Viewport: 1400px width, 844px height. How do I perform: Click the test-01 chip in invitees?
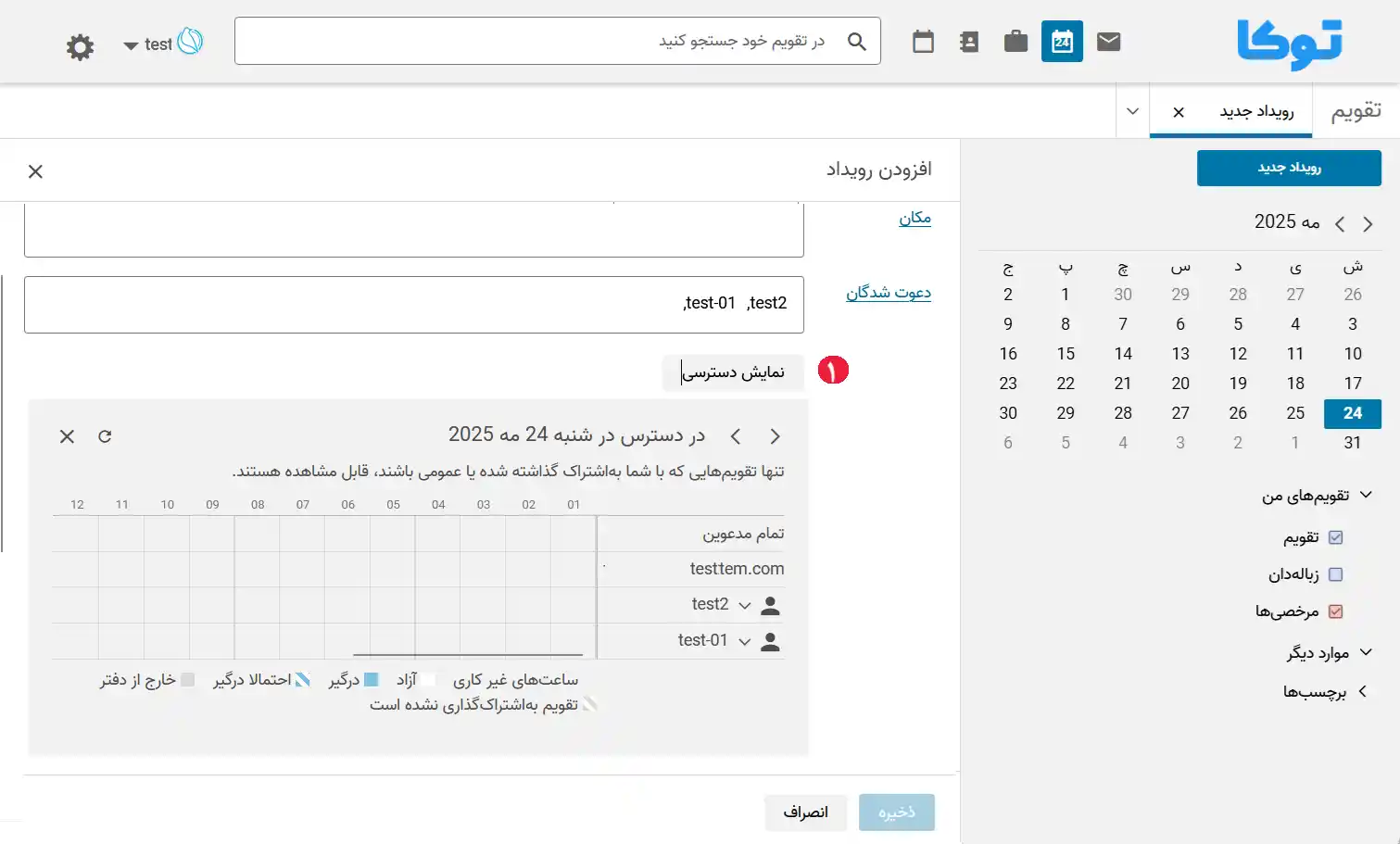pos(709,303)
